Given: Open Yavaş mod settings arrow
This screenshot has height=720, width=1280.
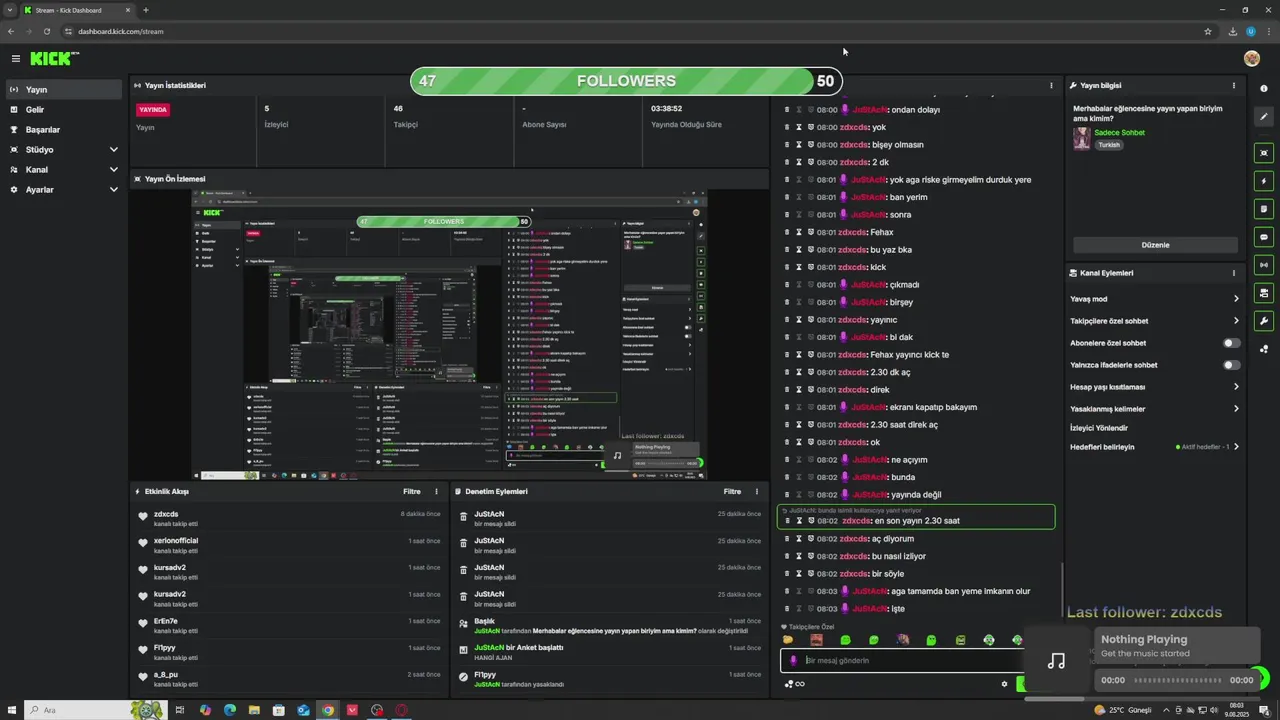Looking at the screenshot, I should pyautogui.click(x=1236, y=299).
